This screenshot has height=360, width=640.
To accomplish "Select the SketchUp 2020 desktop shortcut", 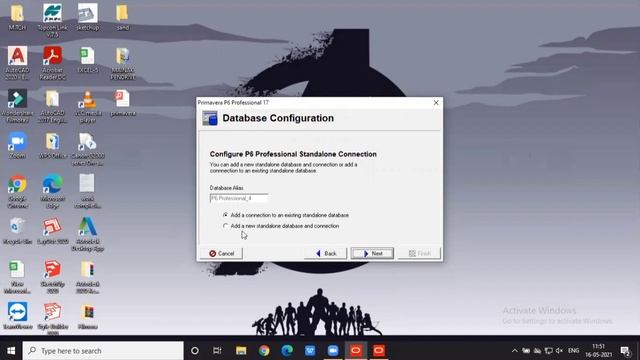I will tap(53, 277).
